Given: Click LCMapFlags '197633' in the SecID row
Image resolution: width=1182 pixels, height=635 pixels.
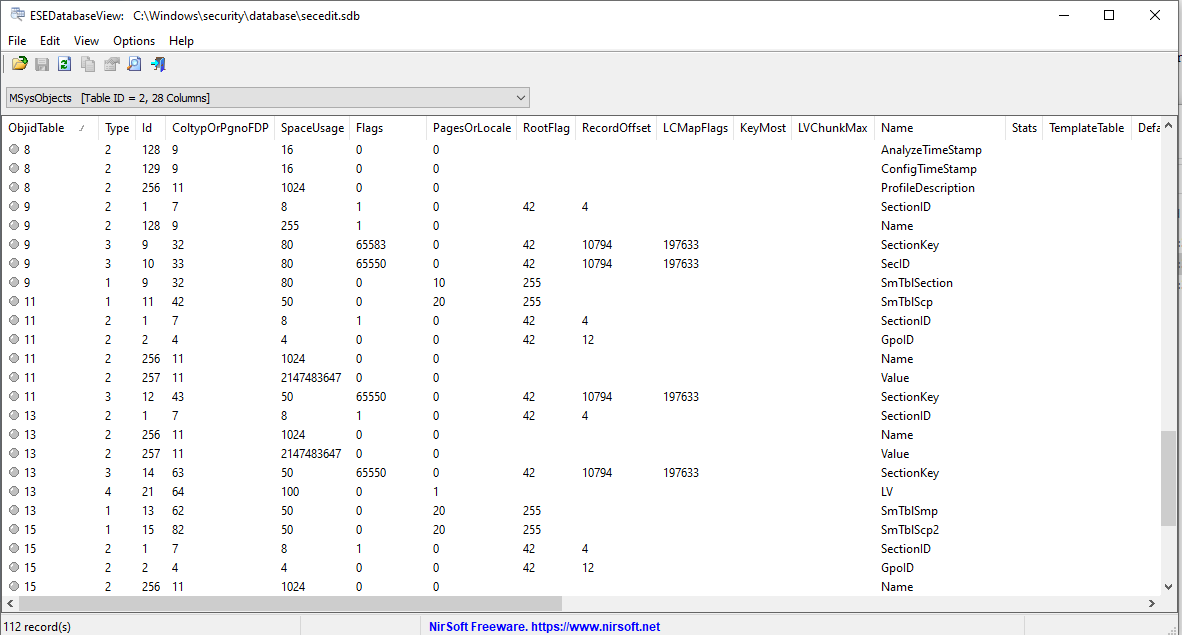Looking at the screenshot, I should point(681,264).
